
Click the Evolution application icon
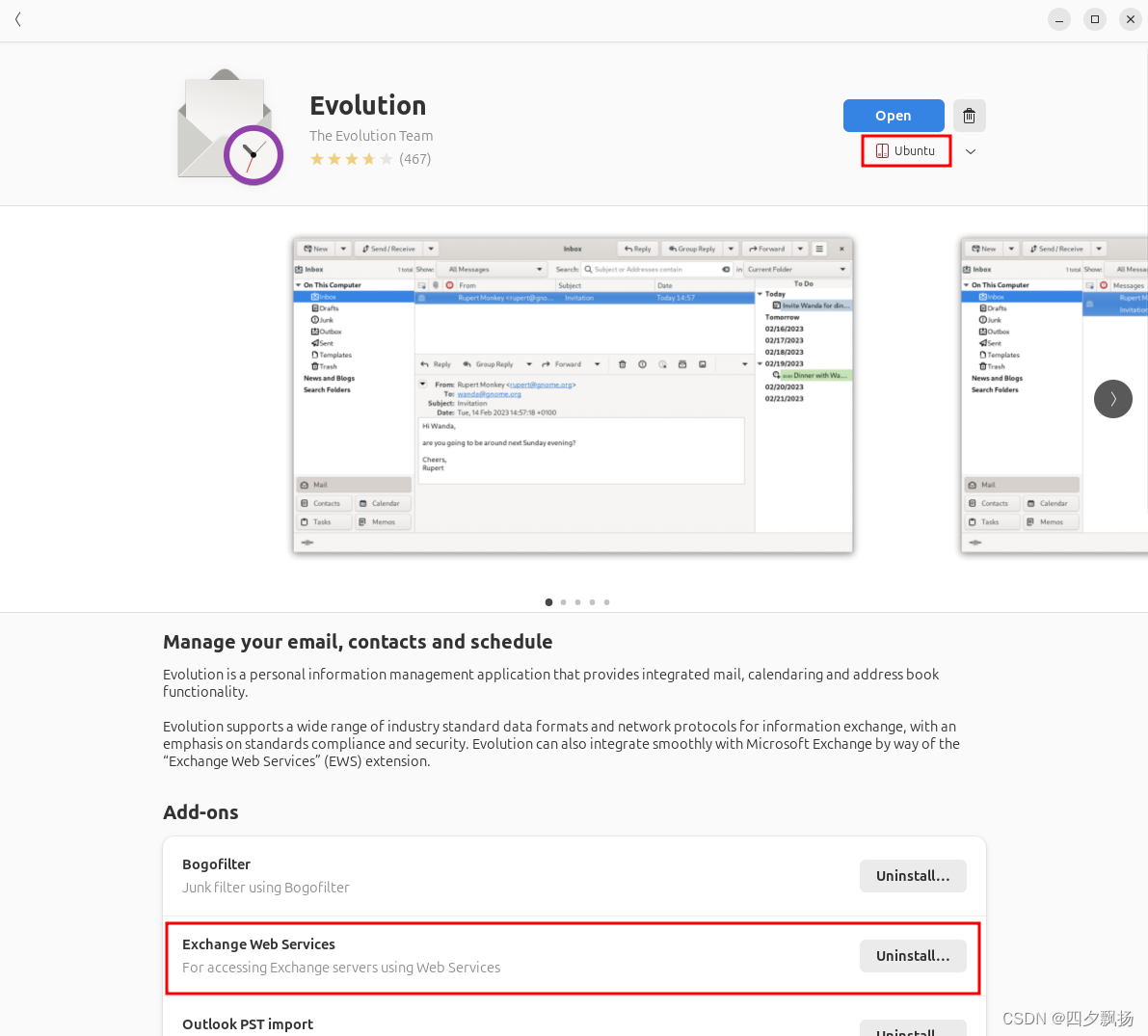click(229, 125)
